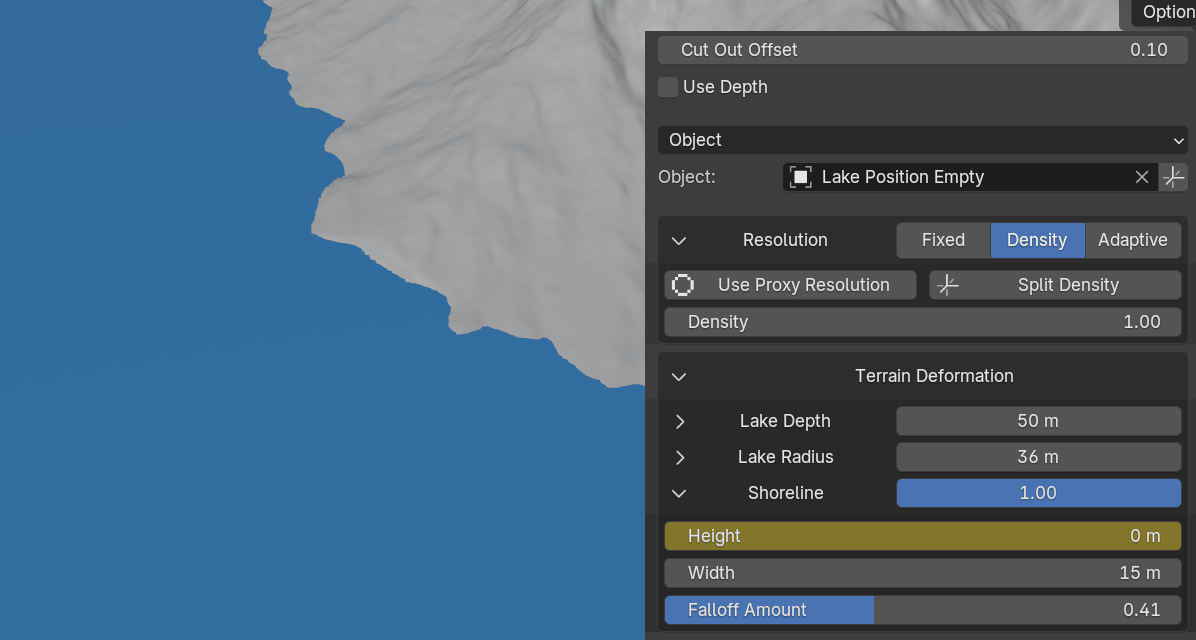
Task: Select the Fixed resolution mode
Action: [x=943, y=240]
